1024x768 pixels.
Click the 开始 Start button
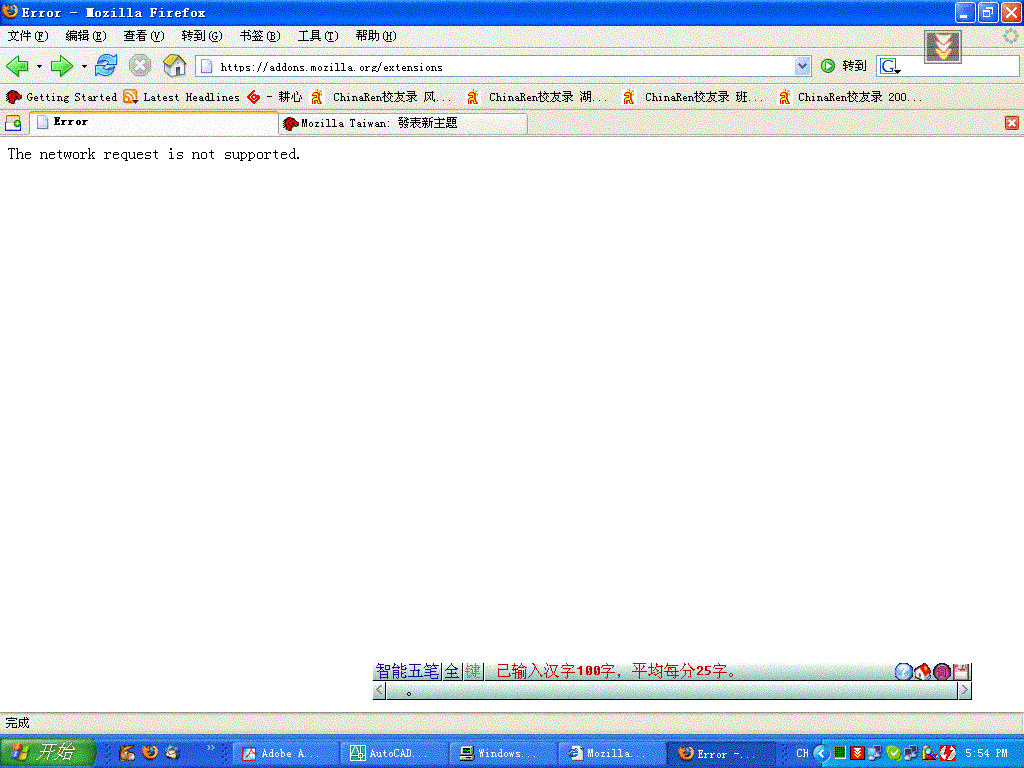(x=48, y=752)
